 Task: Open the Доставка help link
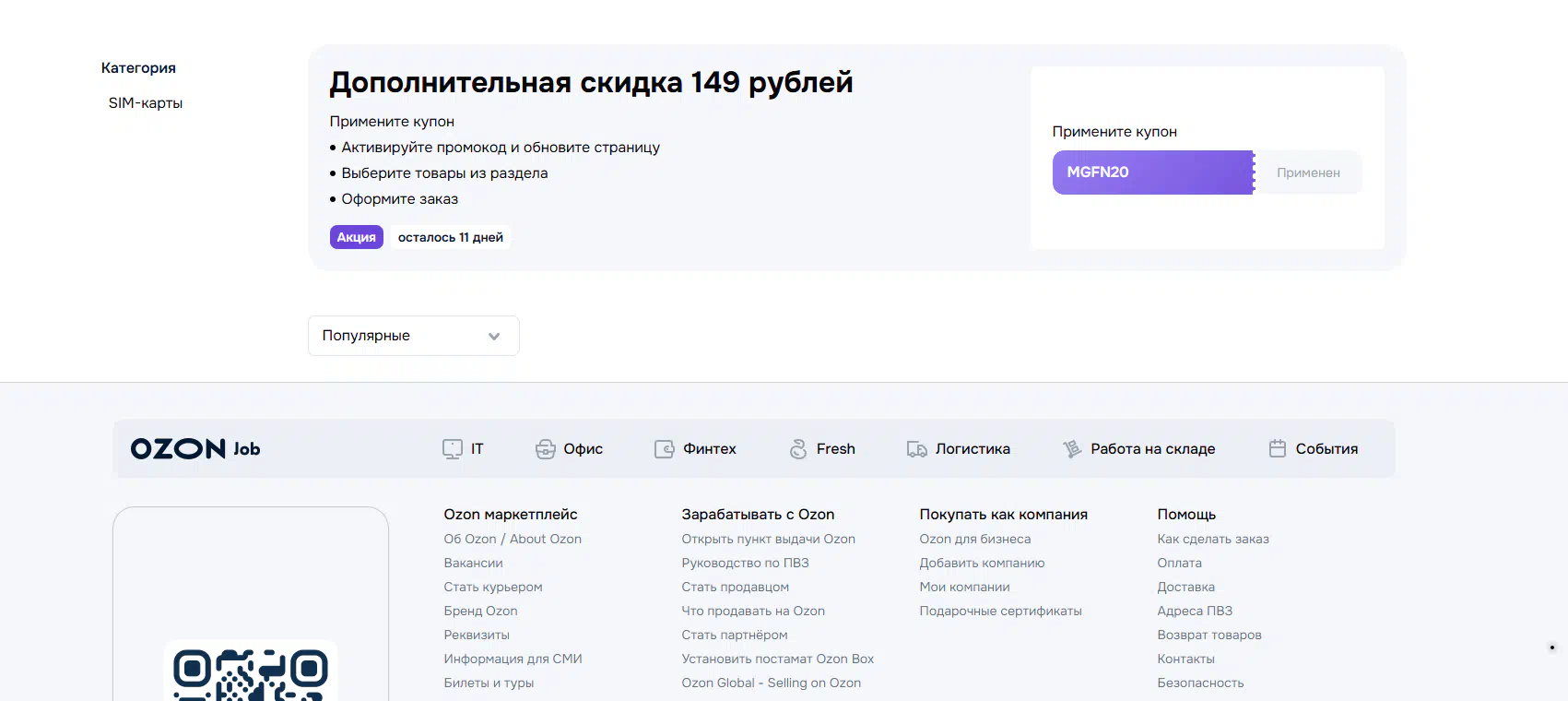coord(1186,588)
